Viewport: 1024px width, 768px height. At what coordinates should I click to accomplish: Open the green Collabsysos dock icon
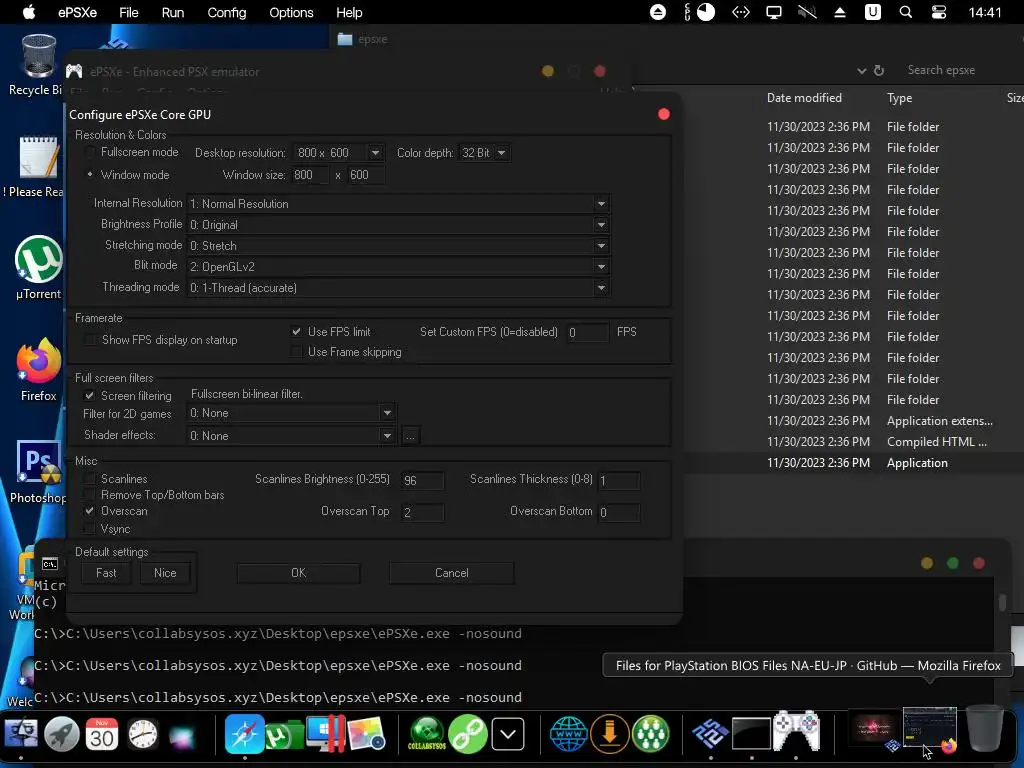tap(427, 733)
